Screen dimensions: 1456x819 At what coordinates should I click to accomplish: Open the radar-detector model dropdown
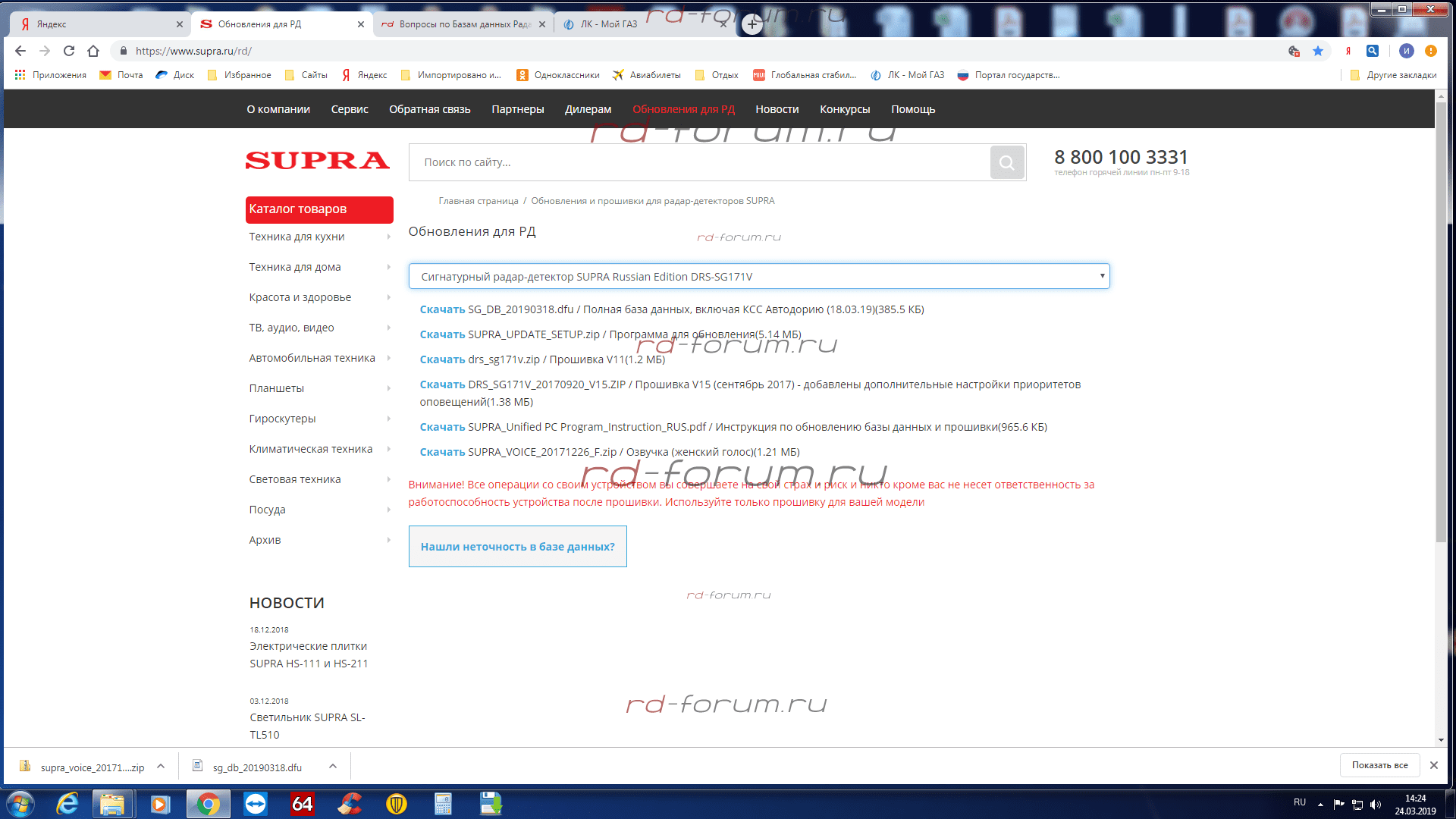758,277
